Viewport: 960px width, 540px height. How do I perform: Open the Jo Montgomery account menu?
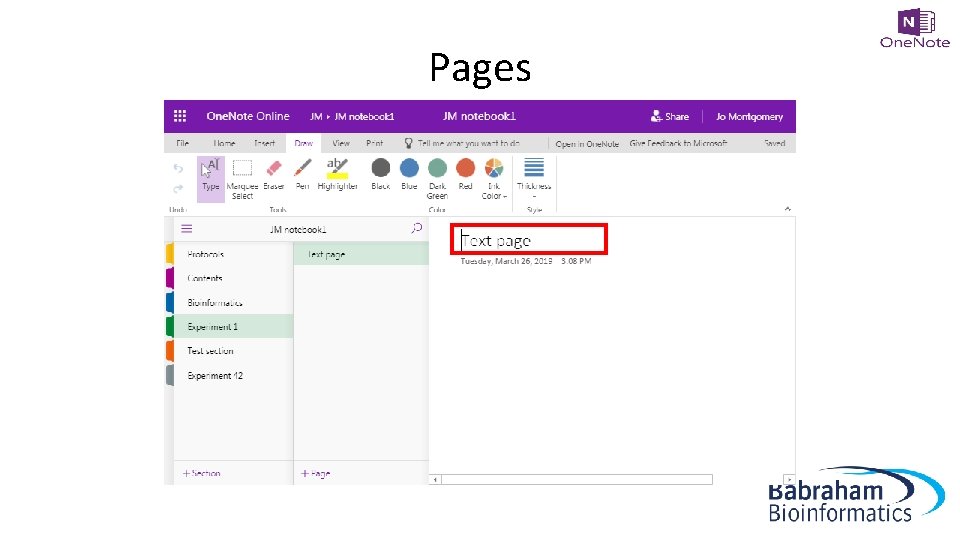749,116
